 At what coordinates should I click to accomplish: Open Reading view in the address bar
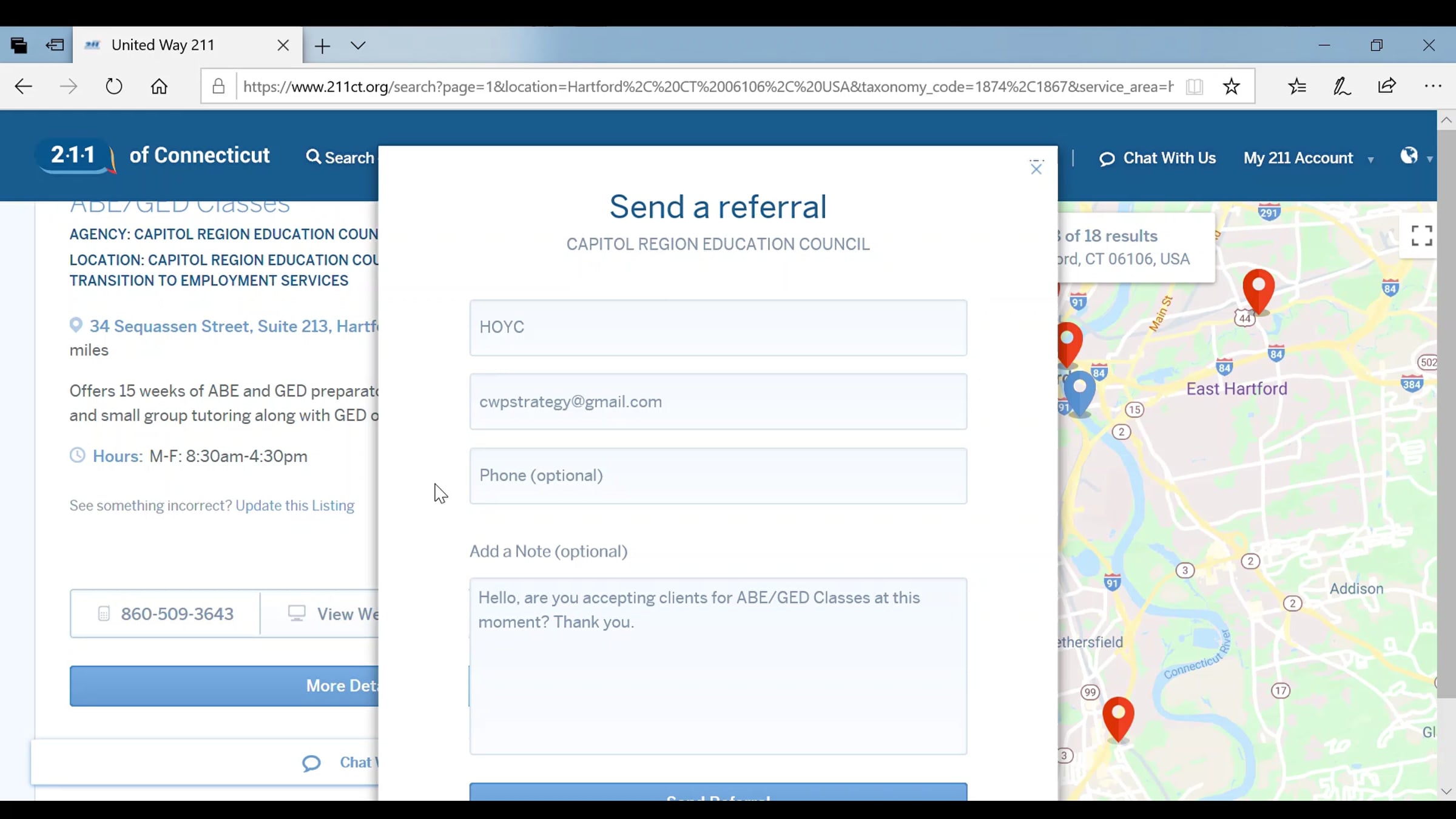(x=1194, y=87)
